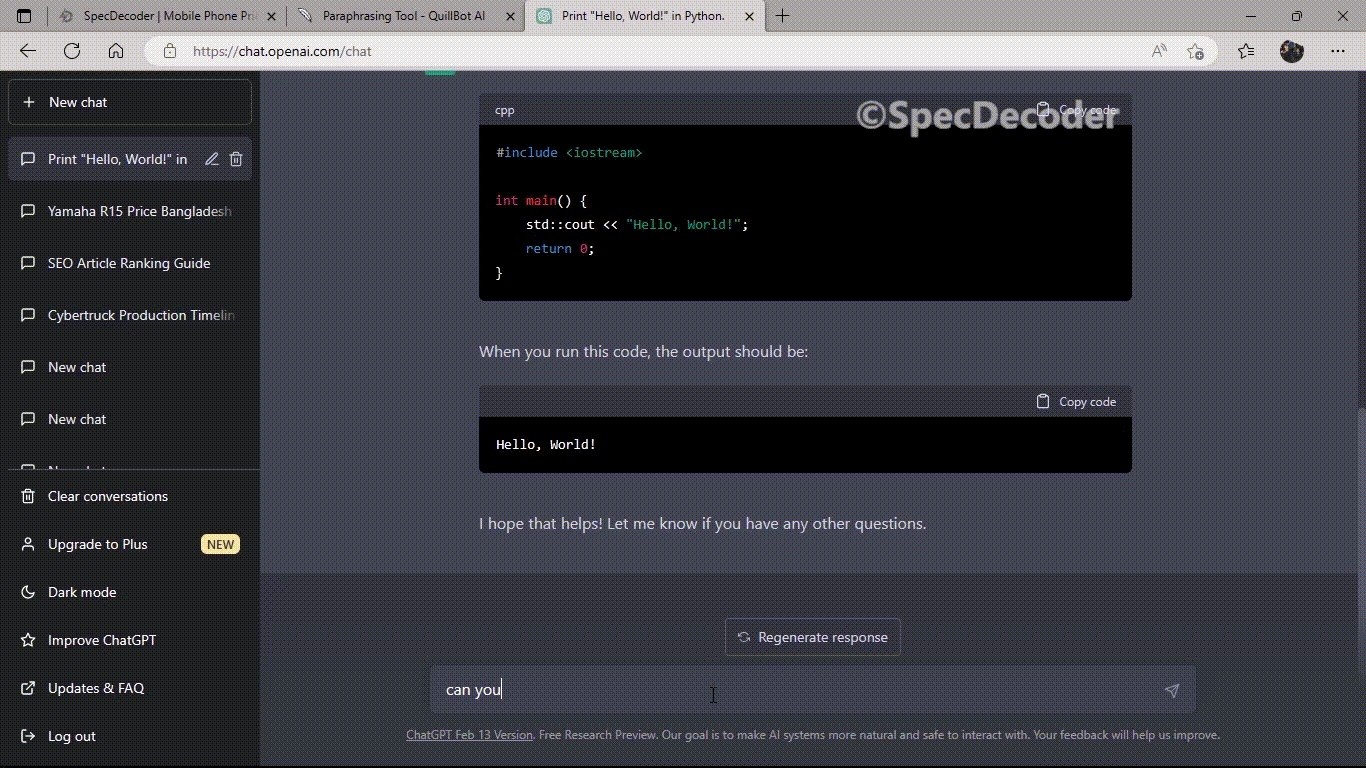1366x768 pixels.
Task: Switch to the SpecDecoder tab
Action: click(165, 16)
